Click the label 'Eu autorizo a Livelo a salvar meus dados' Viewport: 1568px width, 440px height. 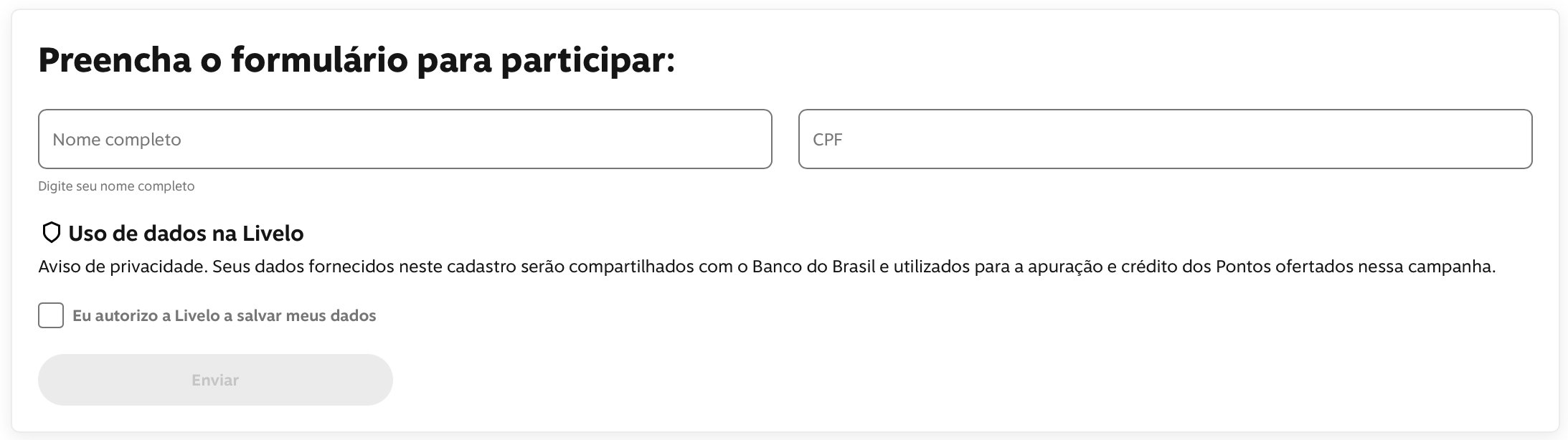click(224, 316)
